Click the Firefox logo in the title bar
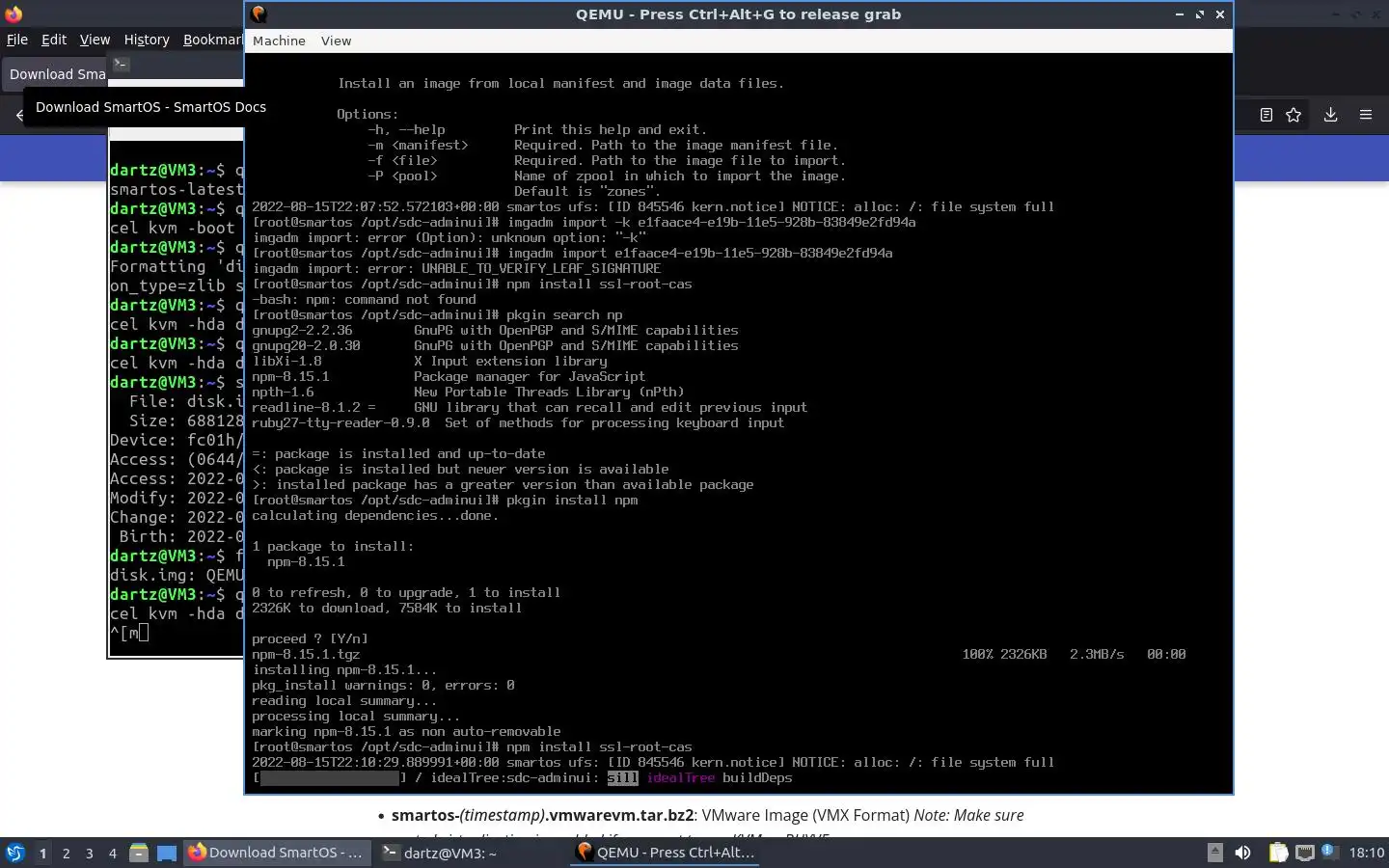The width and height of the screenshot is (1389, 868). tap(14, 14)
